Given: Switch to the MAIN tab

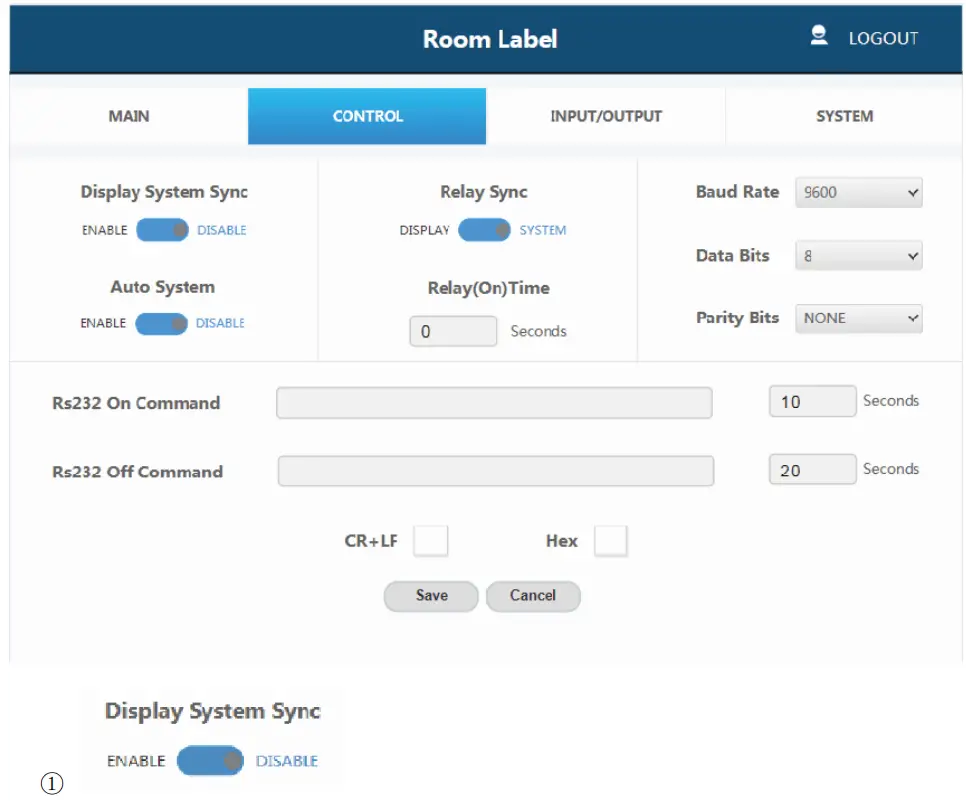Looking at the screenshot, I should click(129, 116).
